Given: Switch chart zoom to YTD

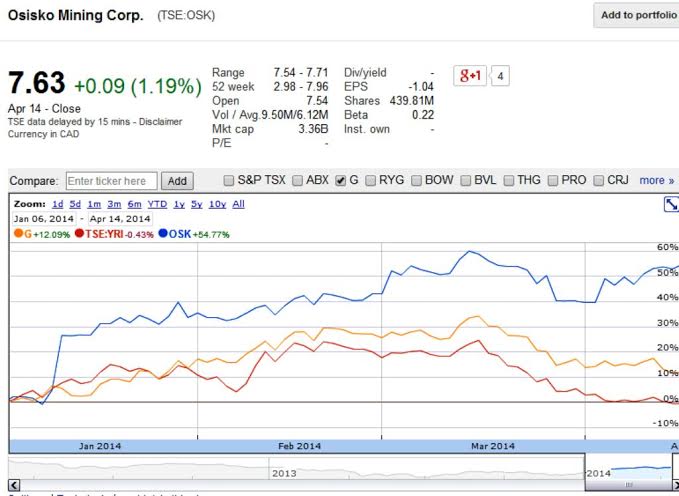Looking at the screenshot, I should click(x=157, y=204).
